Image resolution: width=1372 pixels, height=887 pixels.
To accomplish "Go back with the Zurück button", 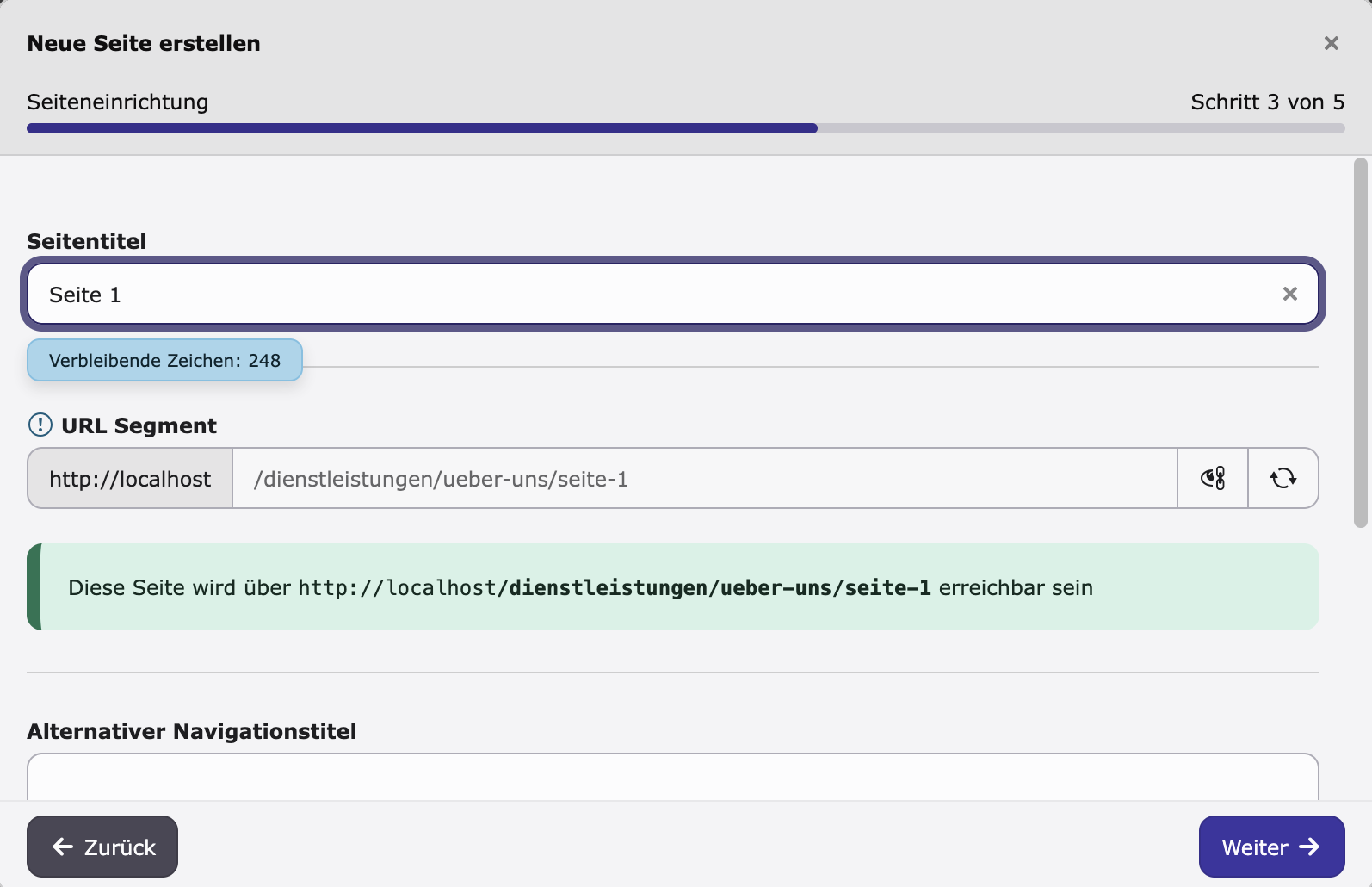I will pos(102,847).
